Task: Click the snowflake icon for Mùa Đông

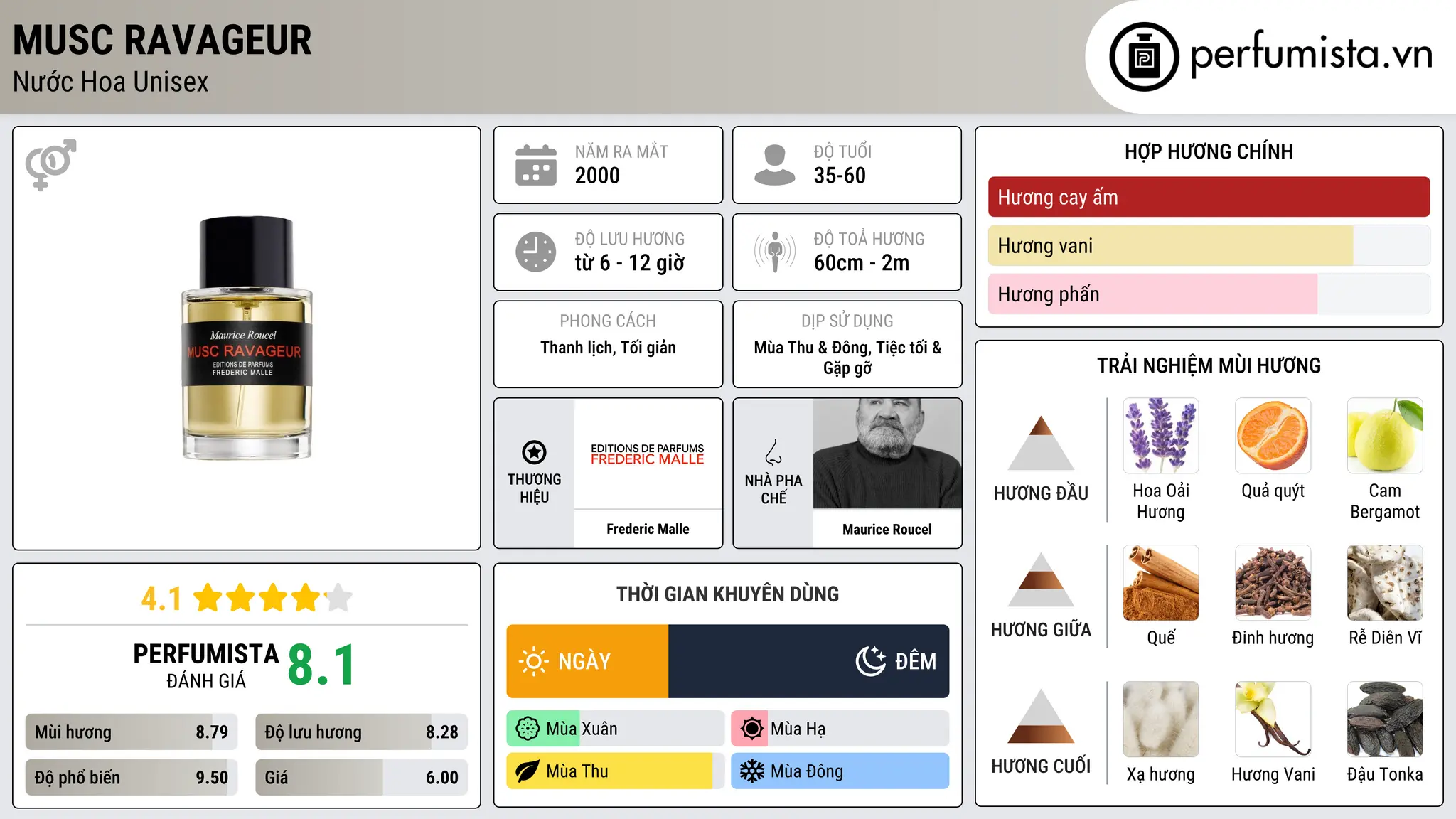Action: tap(752, 771)
